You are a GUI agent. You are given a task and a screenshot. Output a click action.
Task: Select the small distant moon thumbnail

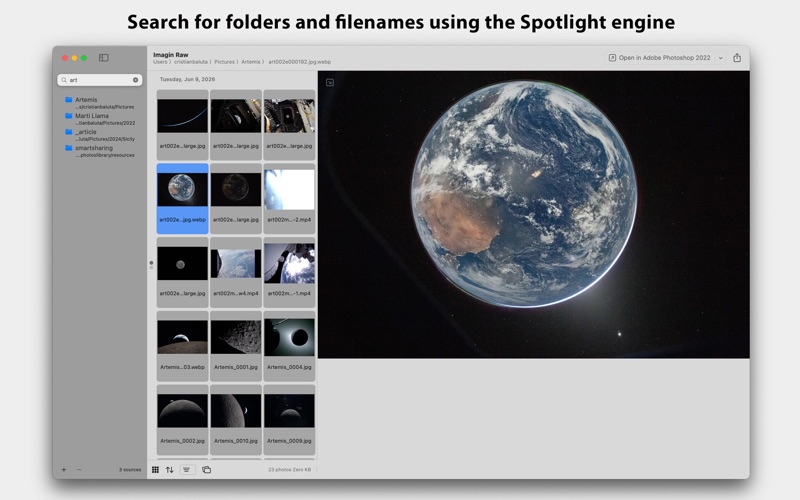click(x=182, y=272)
